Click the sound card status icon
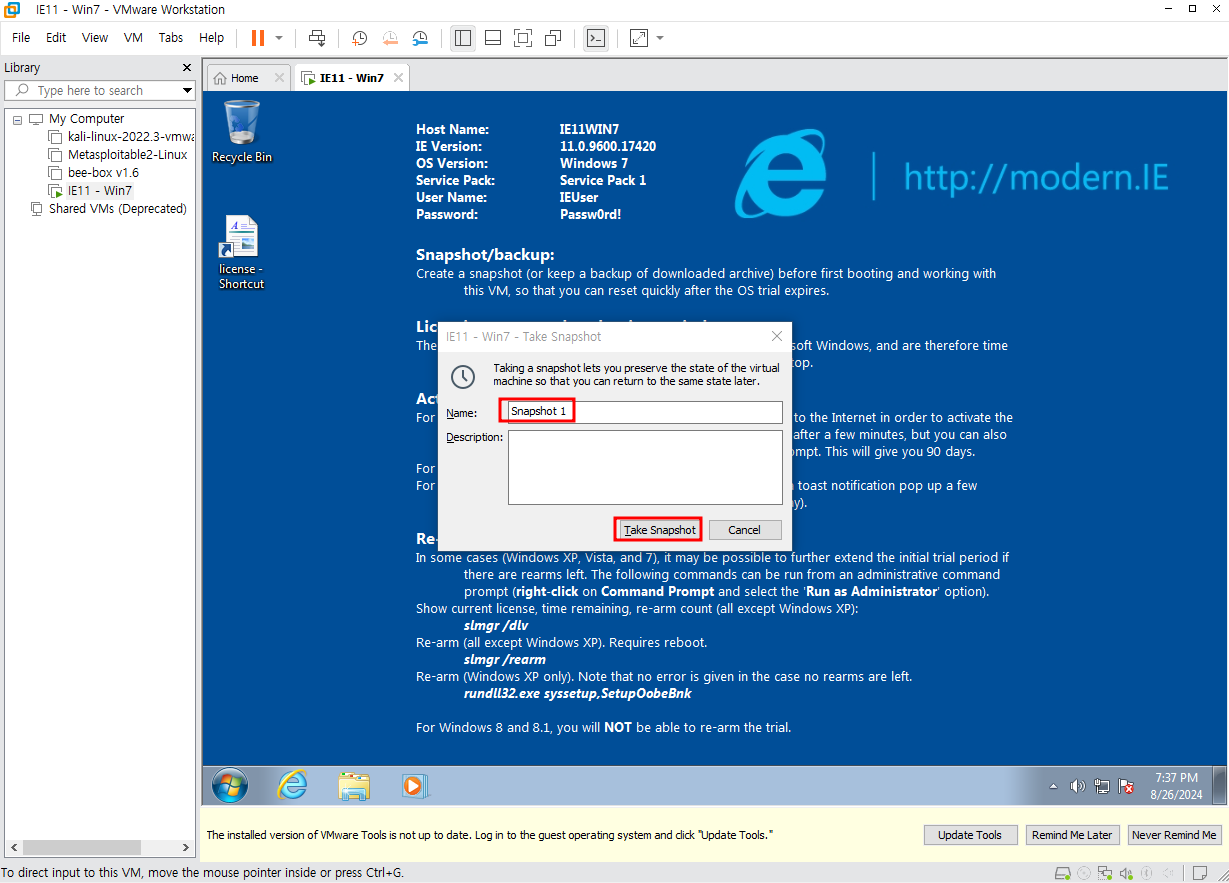This screenshot has height=883, width=1229. coord(1126,873)
